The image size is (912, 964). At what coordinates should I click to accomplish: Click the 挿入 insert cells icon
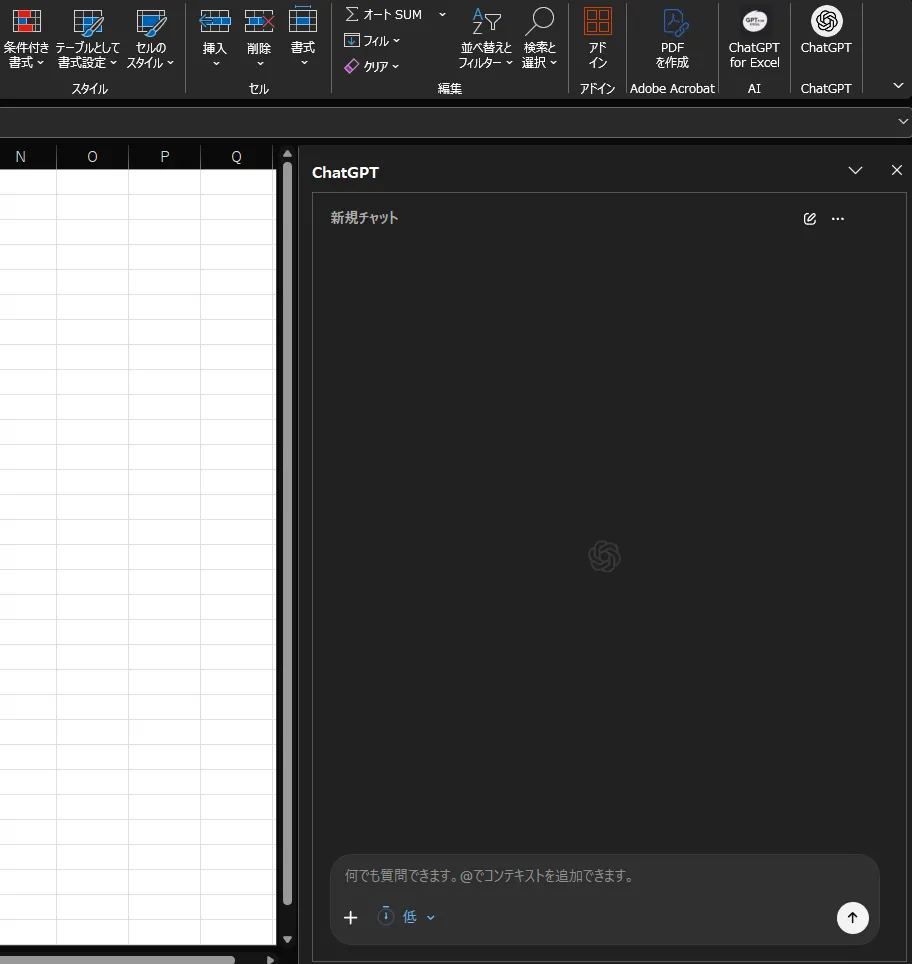(x=215, y=21)
